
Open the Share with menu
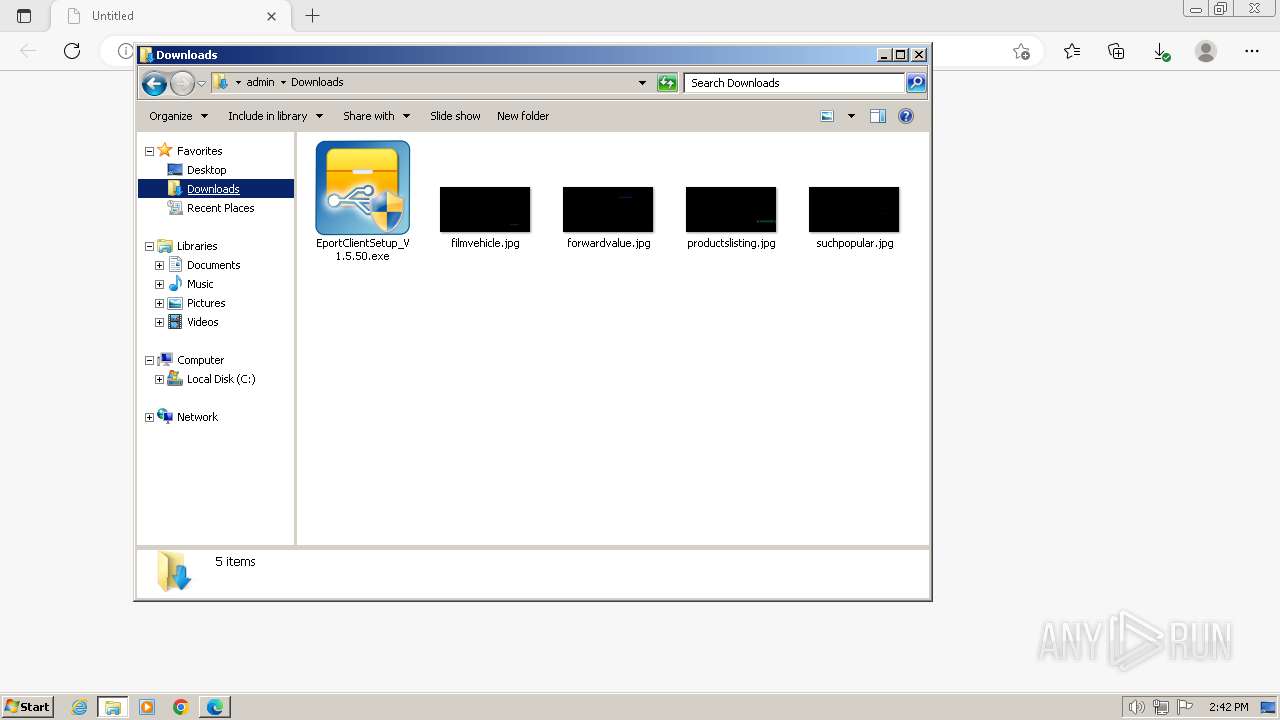[x=375, y=116]
